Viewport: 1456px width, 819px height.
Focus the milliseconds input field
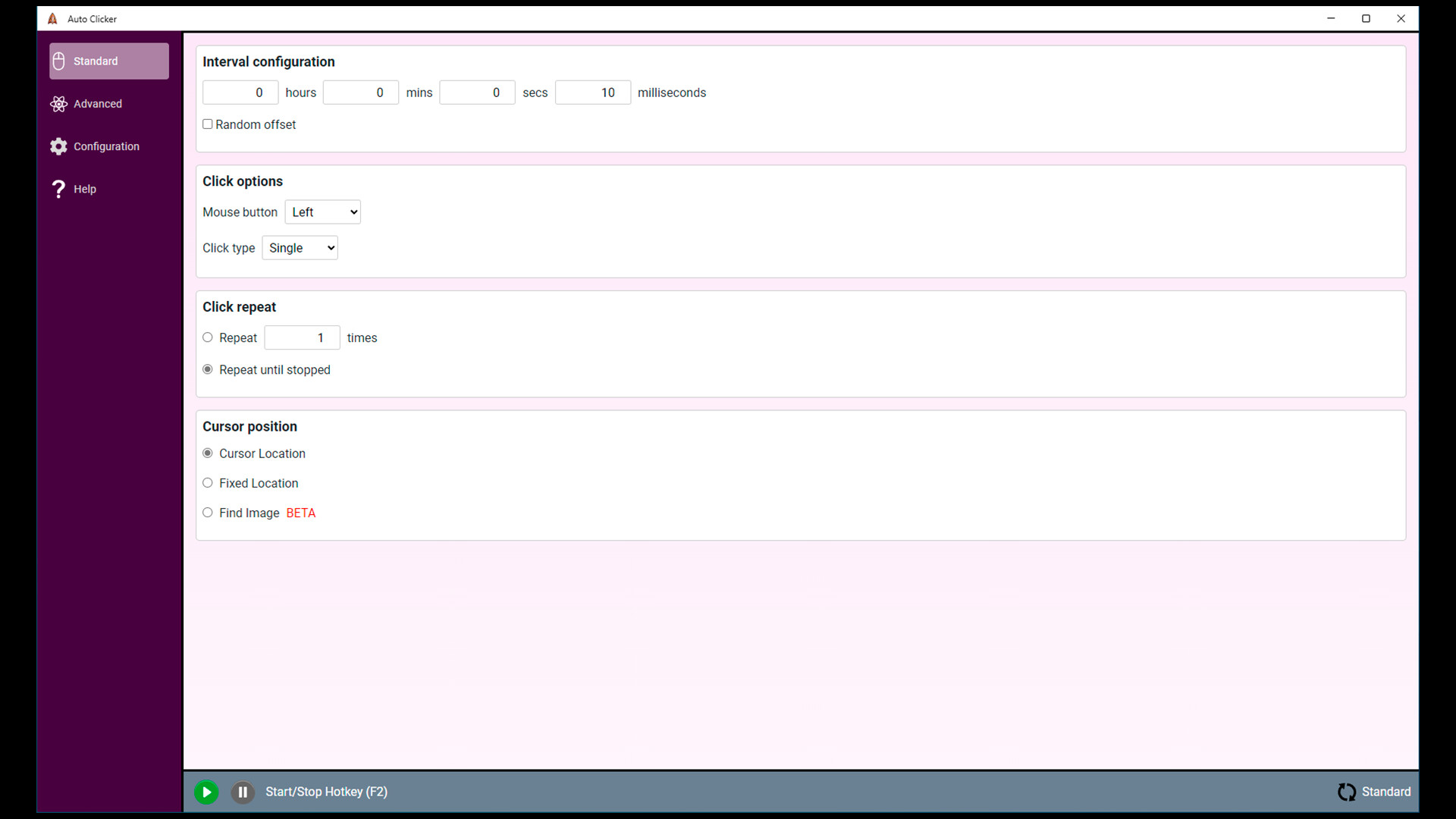pyautogui.click(x=593, y=93)
